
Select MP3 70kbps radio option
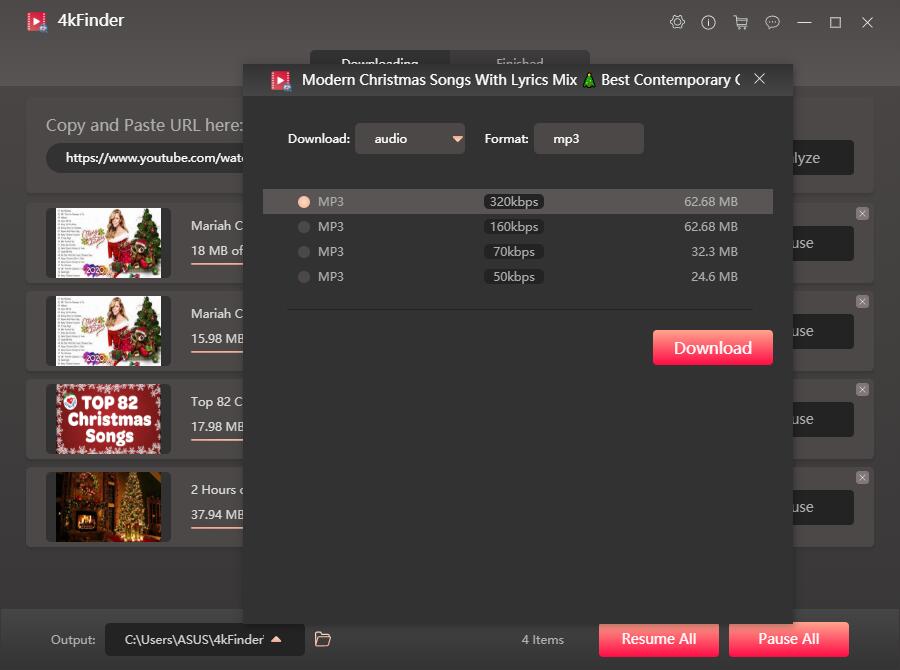tap(304, 251)
